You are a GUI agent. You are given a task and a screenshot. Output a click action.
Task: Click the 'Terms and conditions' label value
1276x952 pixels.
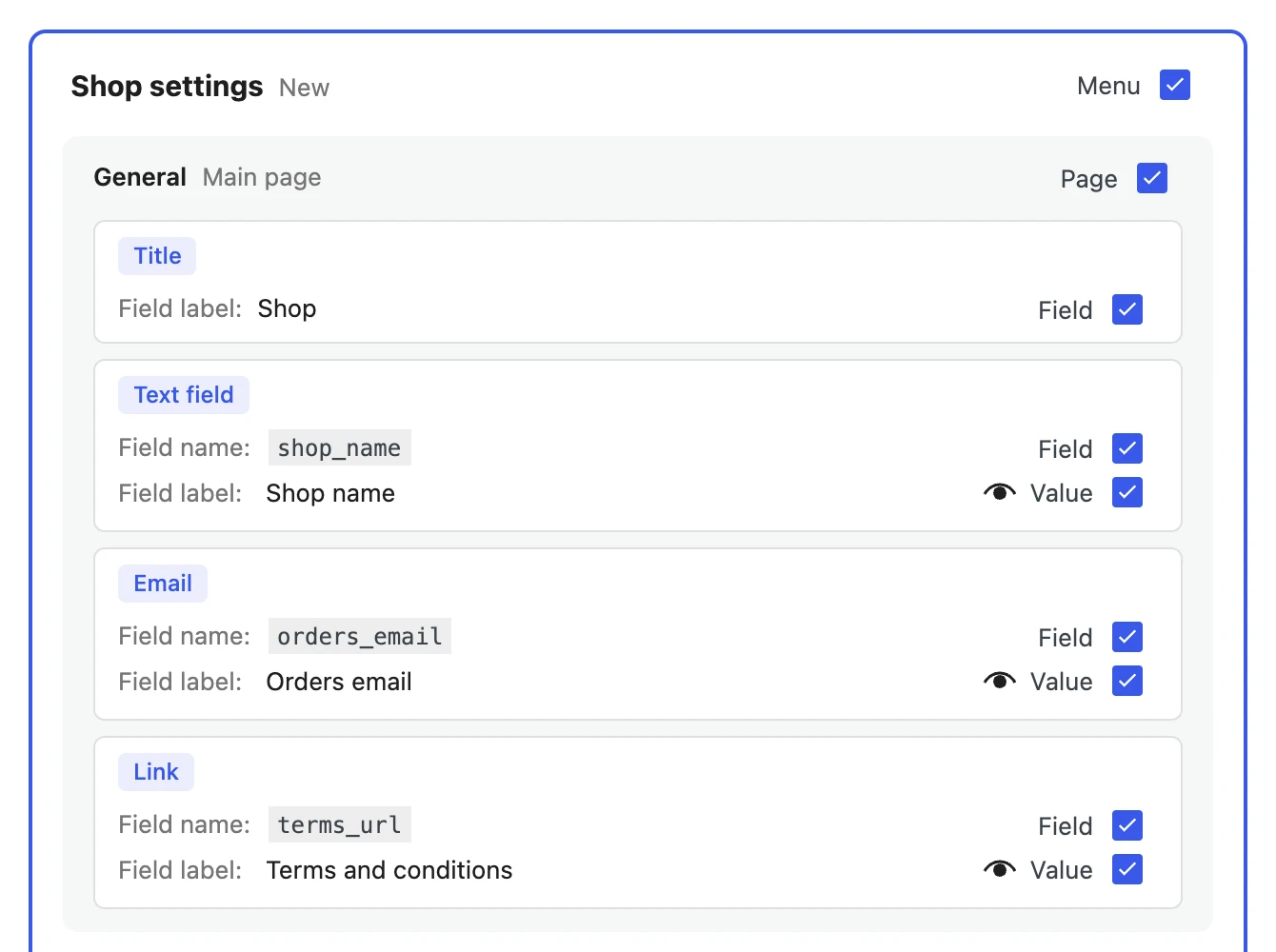pyautogui.click(x=389, y=870)
